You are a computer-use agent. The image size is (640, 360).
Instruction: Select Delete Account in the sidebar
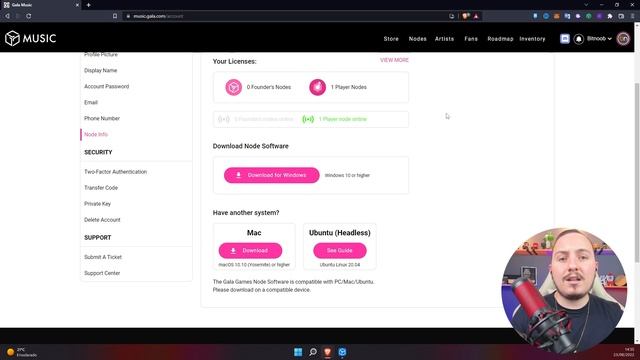click(102, 220)
